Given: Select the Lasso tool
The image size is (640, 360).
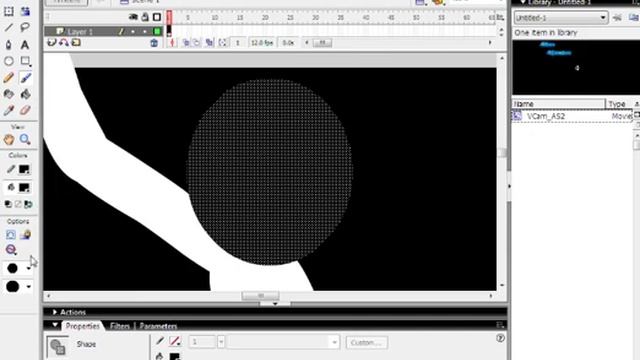Looking at the screenshot, I should click(x=25, y=28).
